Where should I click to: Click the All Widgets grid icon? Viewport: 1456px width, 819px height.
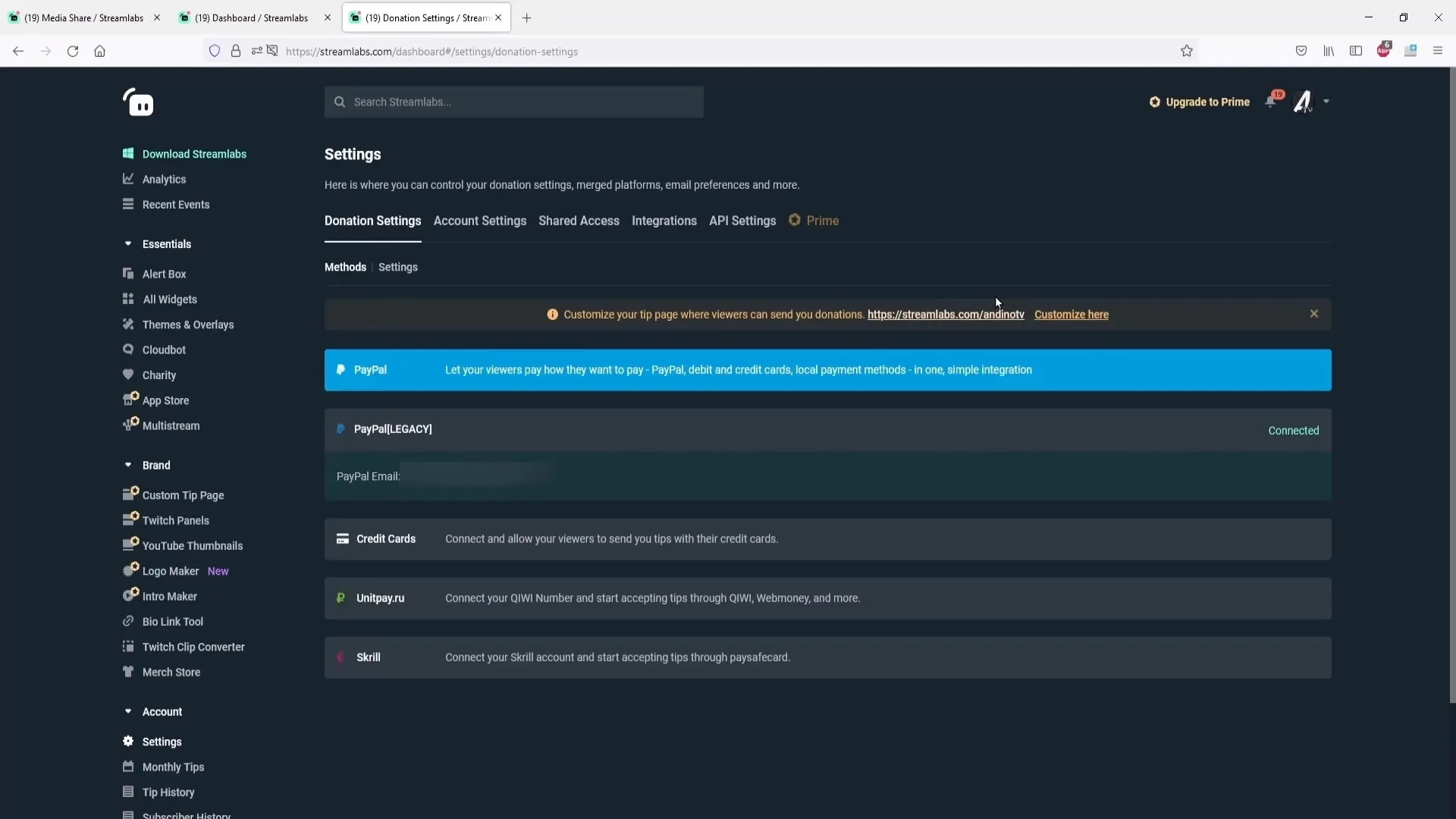click(x=128, y=299)
